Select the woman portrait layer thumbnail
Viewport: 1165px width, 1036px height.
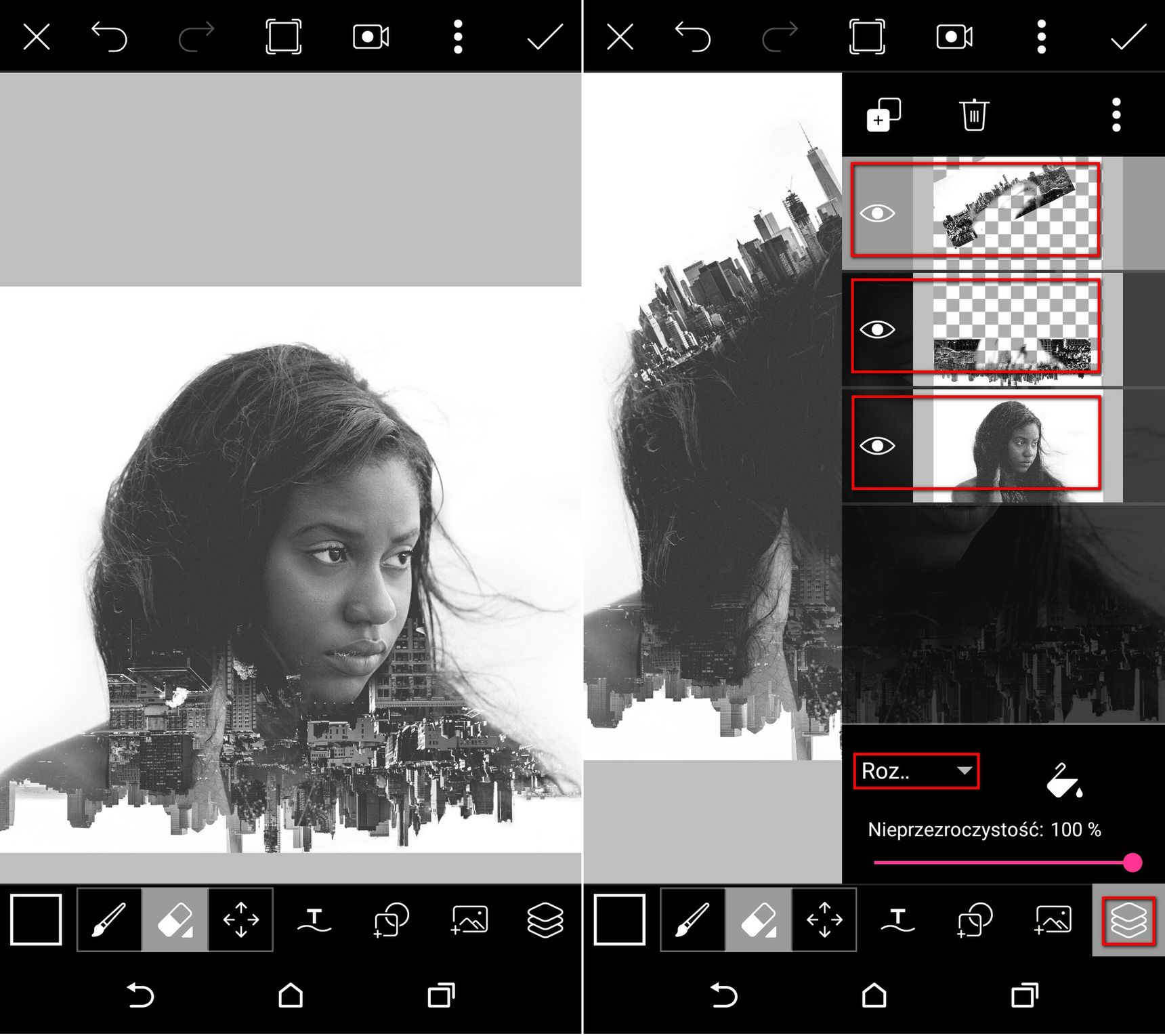point(1016,444)
